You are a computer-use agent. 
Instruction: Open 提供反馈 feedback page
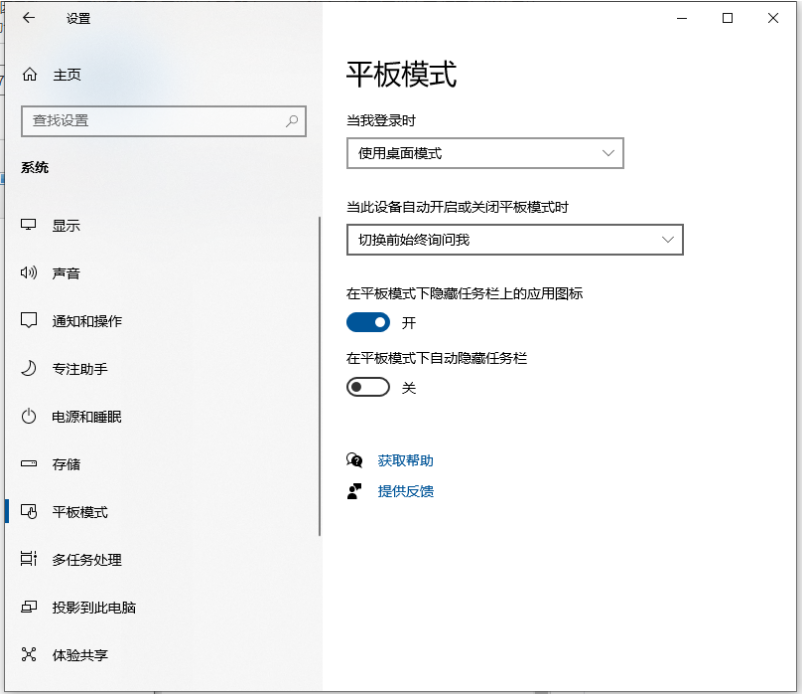(404, 491)
